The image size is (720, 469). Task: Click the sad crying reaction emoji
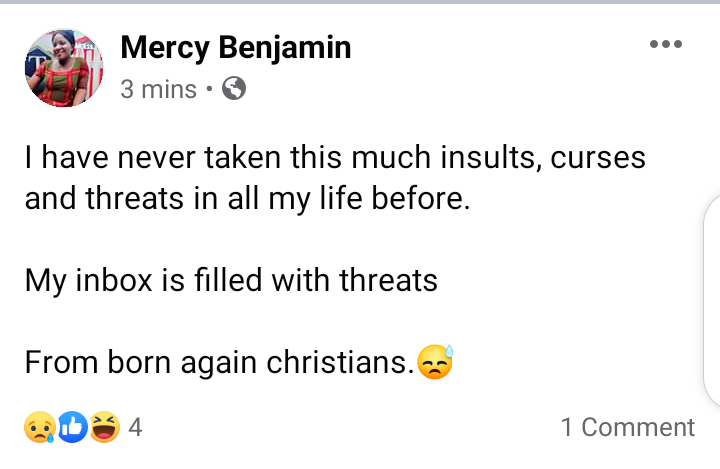39,427
